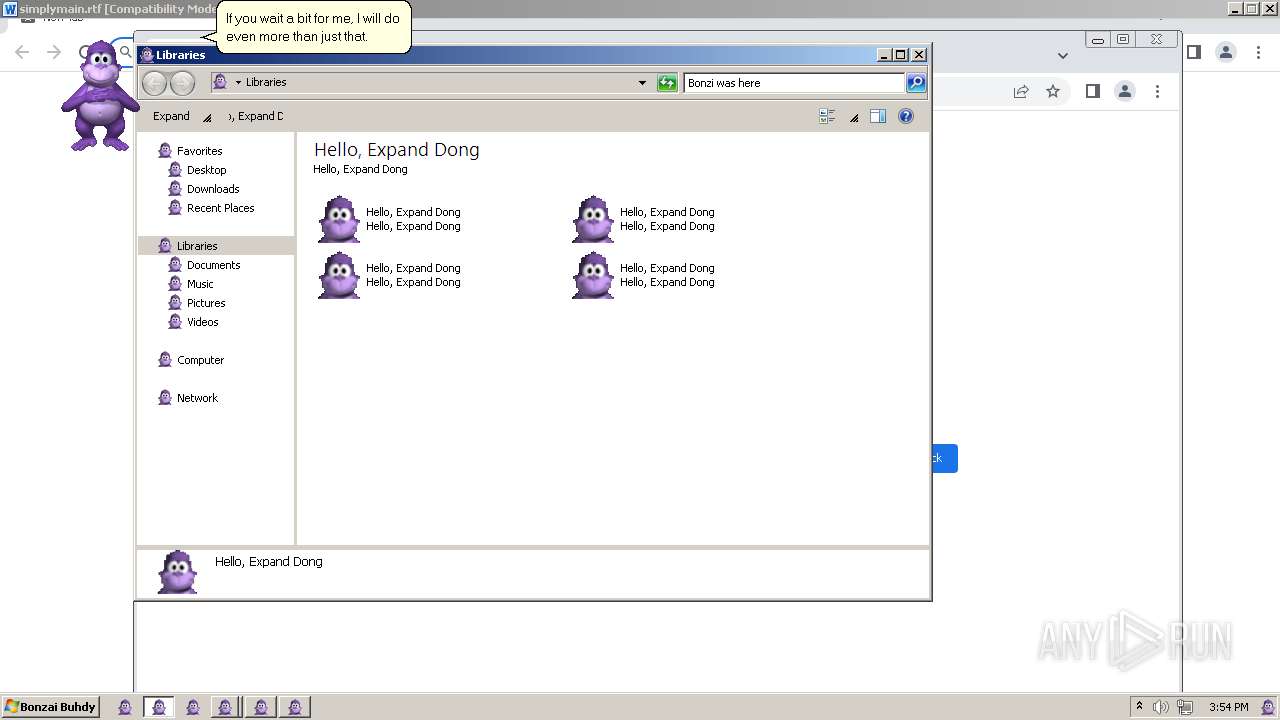Screen dimensions: 1280x720
Task: Select Computer in the navigation pane
Action: (201, 360)
